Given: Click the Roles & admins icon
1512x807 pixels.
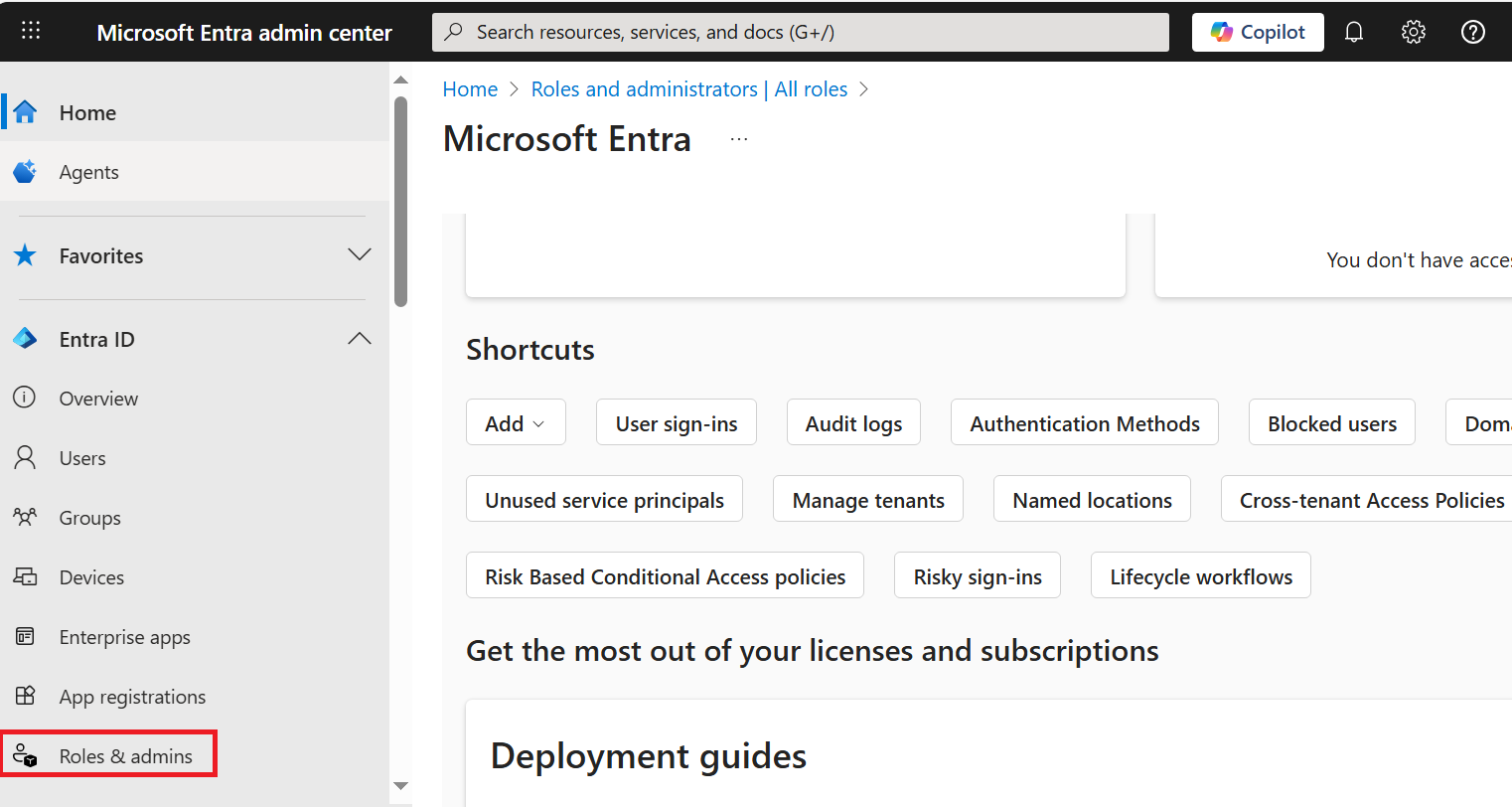Looking at the screenshot, I should pyautogui.click(x=25, y=755).
